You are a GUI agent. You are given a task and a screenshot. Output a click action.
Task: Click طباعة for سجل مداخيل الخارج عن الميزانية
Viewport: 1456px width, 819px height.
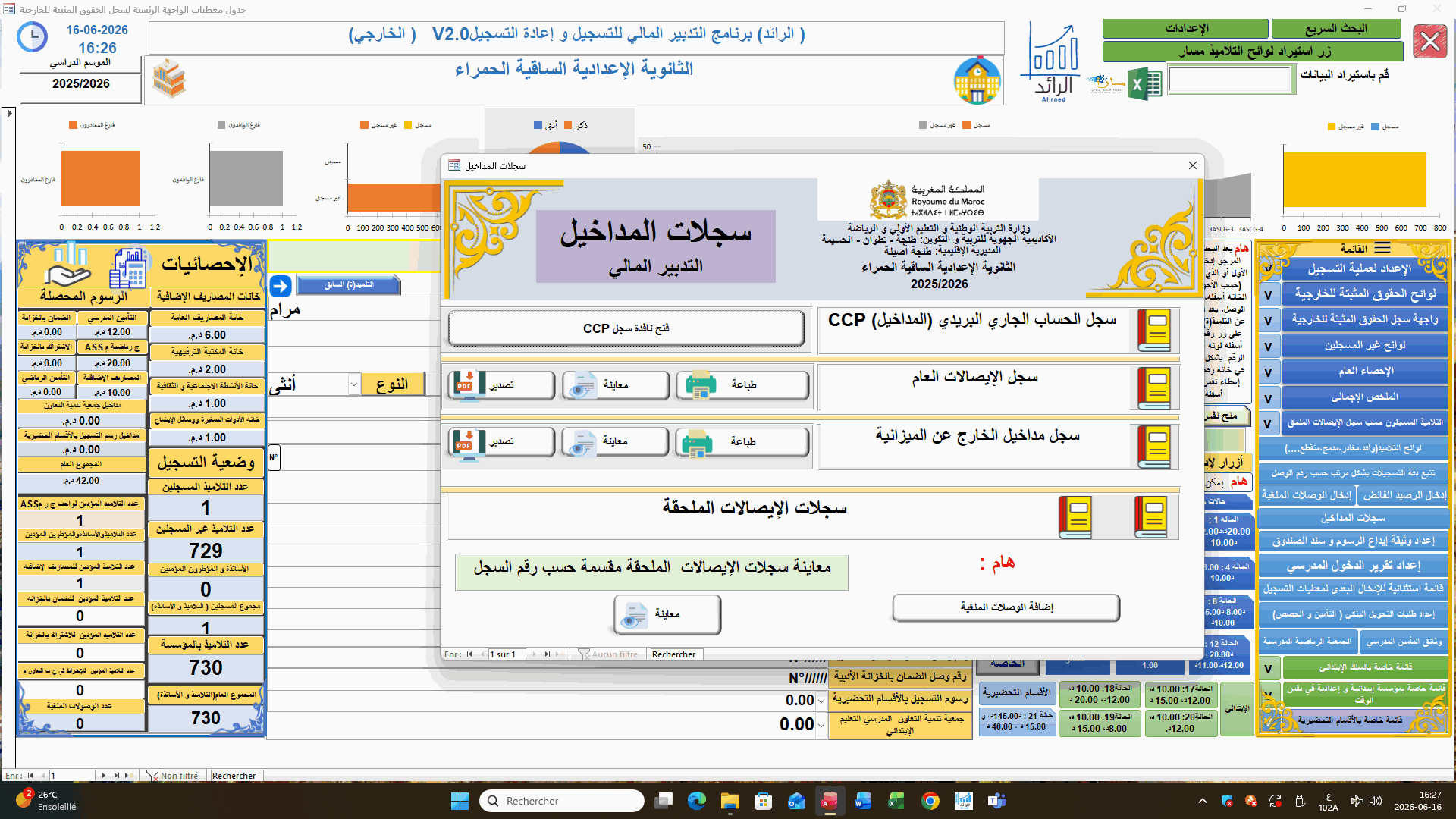coord(742,441)
